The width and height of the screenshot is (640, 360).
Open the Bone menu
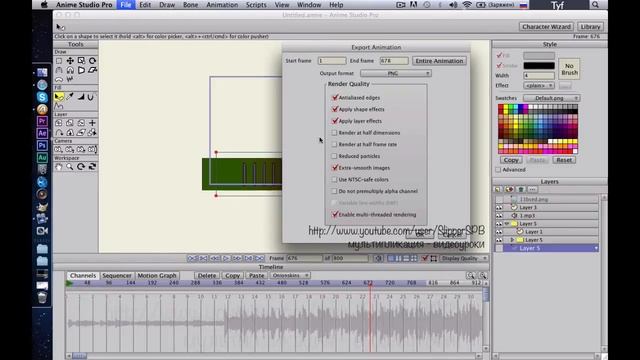[190, 5]
